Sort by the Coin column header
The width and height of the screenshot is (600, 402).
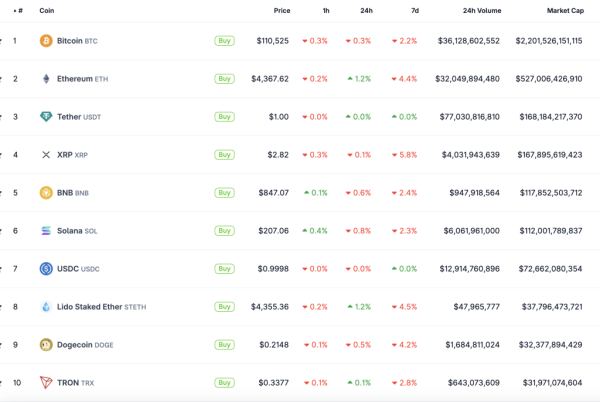[x=47, y=11]
